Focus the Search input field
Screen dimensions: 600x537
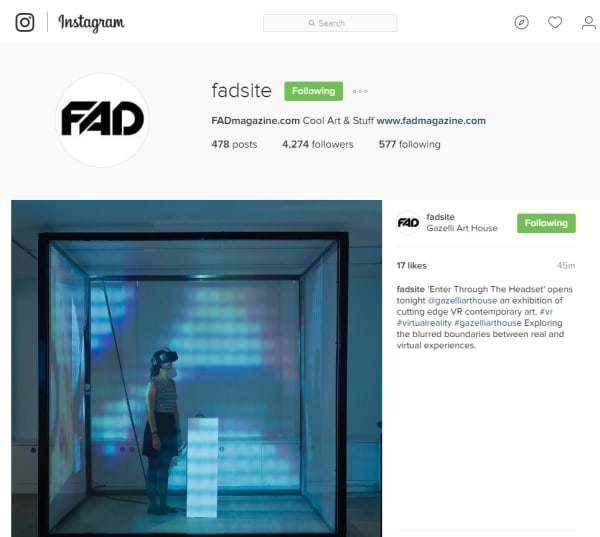(330, 23)
